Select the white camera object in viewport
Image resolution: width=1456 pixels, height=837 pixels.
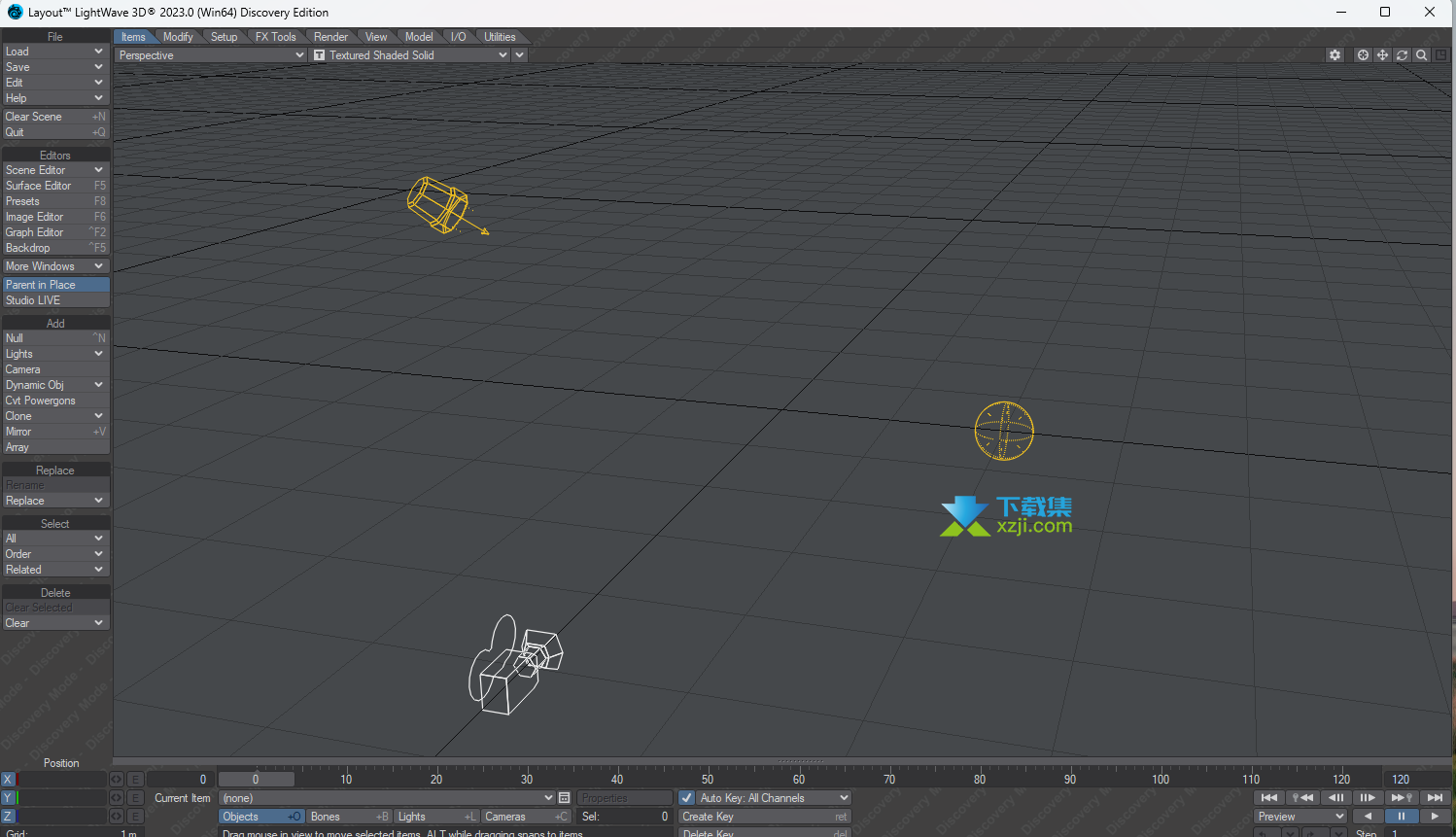[514, 666]
